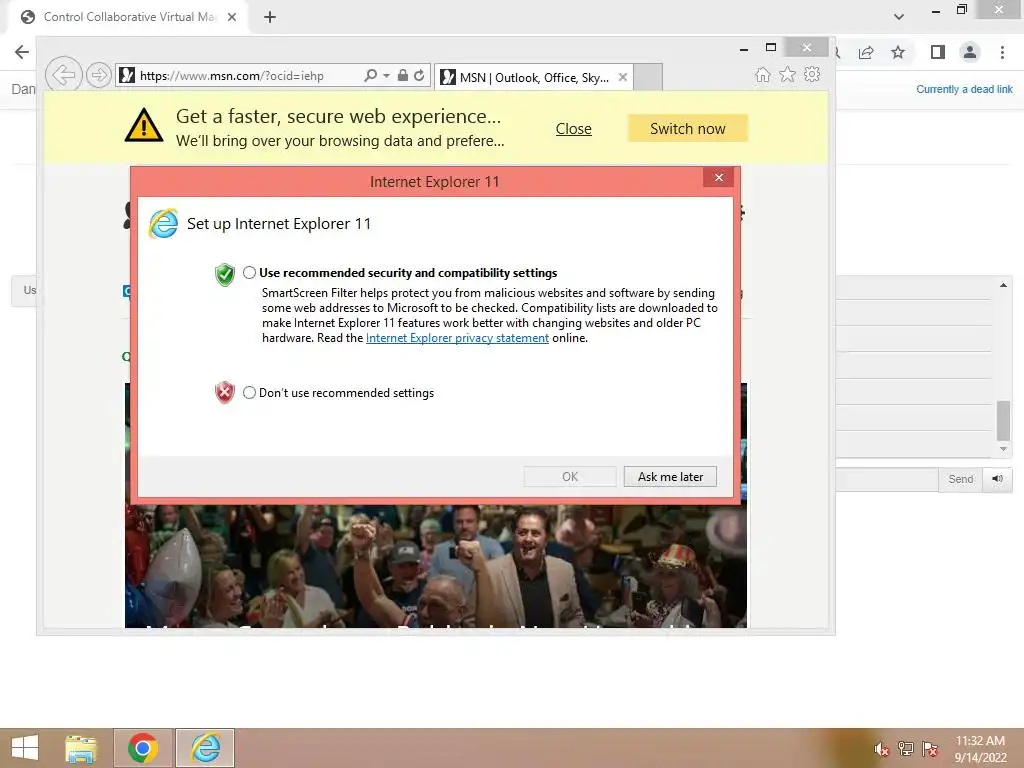Select Use recommended security and compatibility settings
Image resolution: width=1024 pixels, height=768 pixels.
(249, 273)
